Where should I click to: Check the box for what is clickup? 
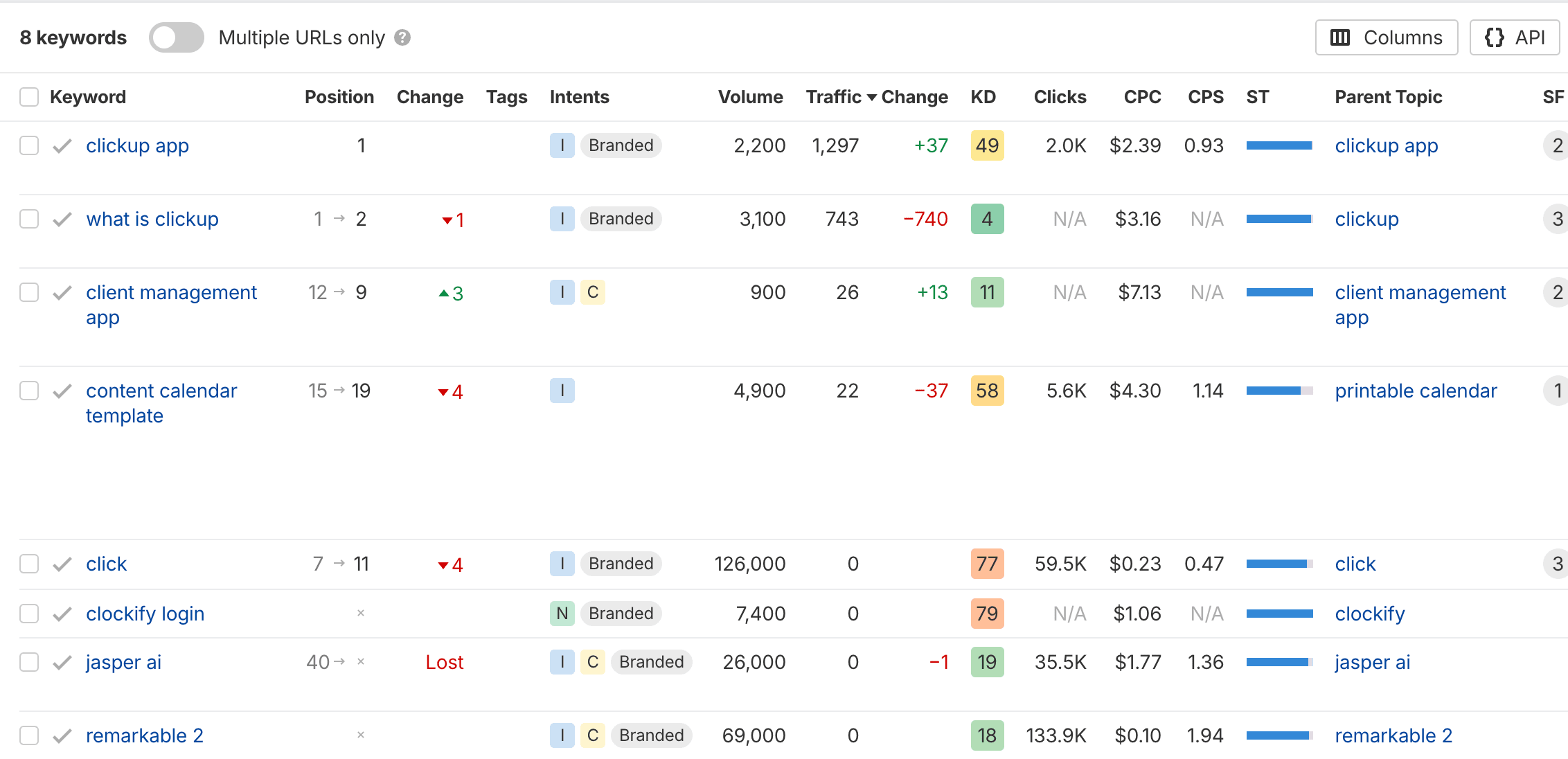[29, 219]
